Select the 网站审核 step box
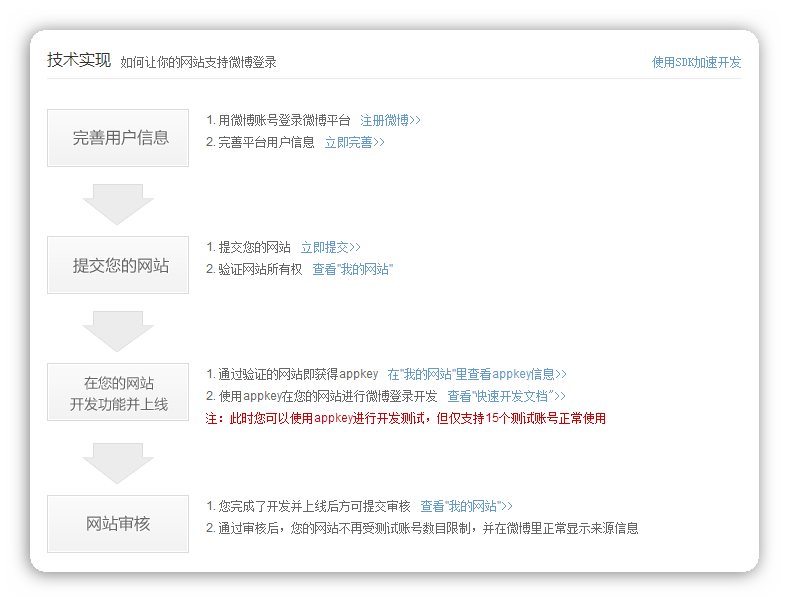 [x=118, y=524]
